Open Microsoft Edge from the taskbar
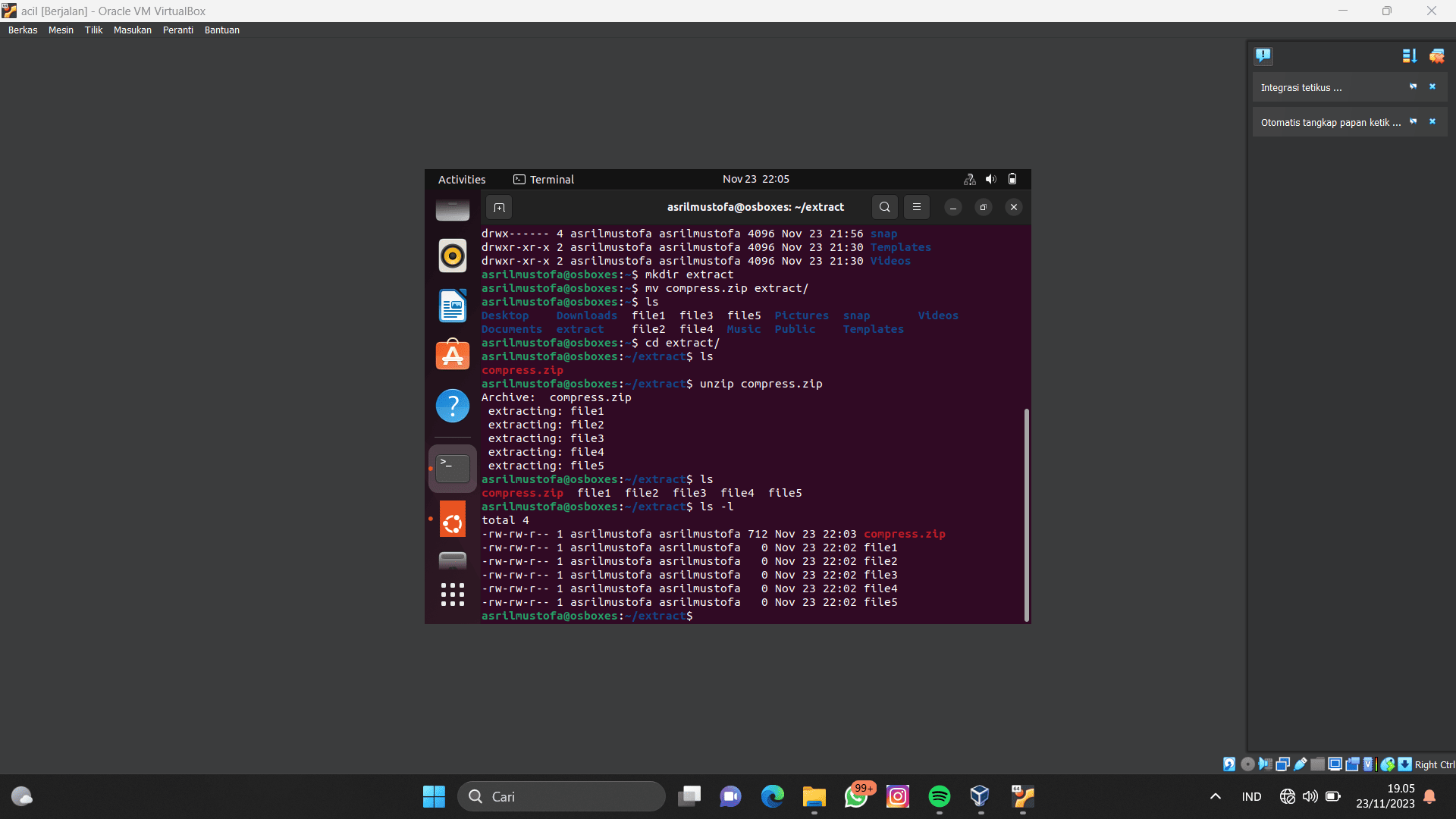Viewport: 1456px width, 819px height. pos(773,796)
